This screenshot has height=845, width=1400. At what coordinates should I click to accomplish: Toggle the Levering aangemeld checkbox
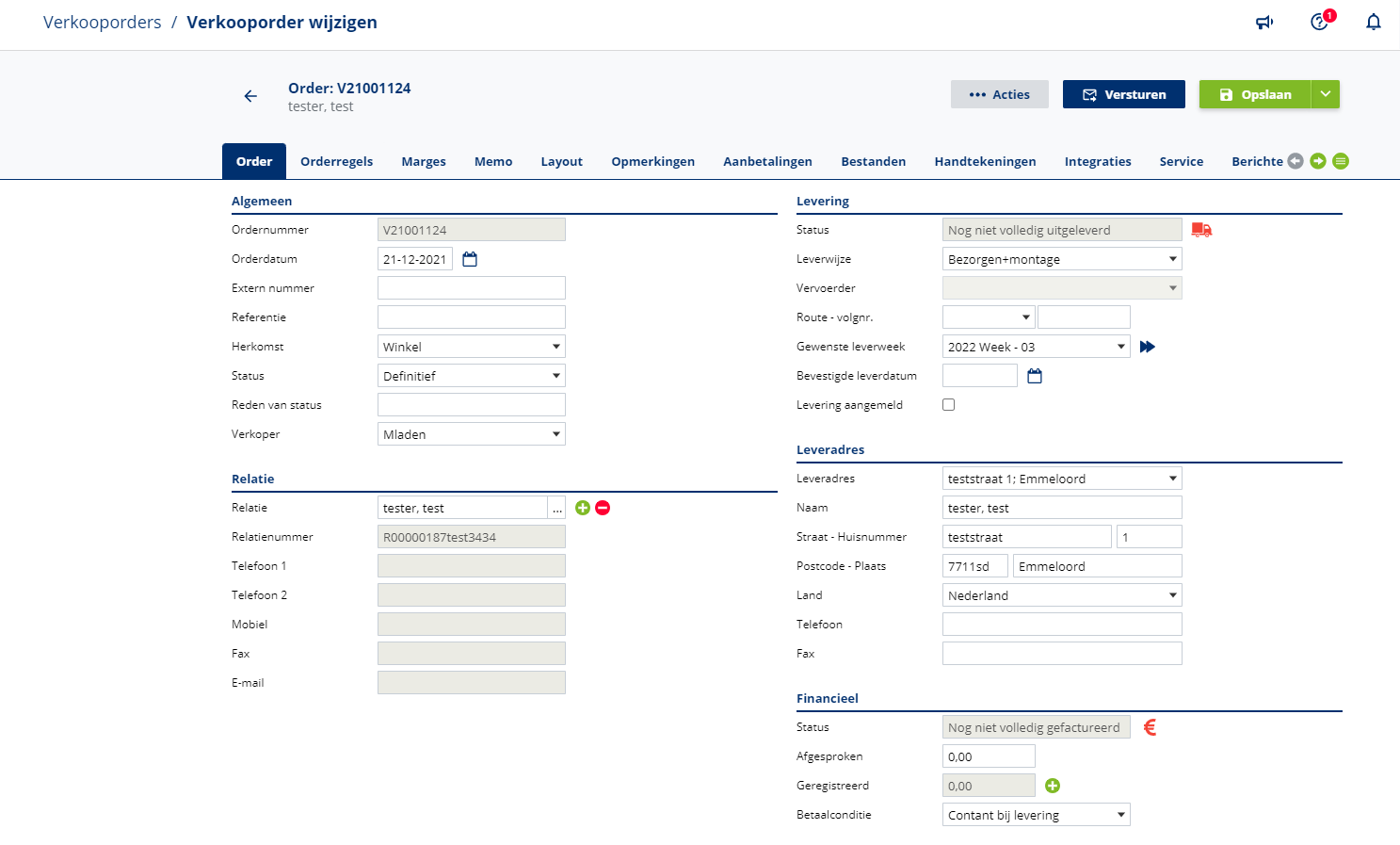click(949, 405)
